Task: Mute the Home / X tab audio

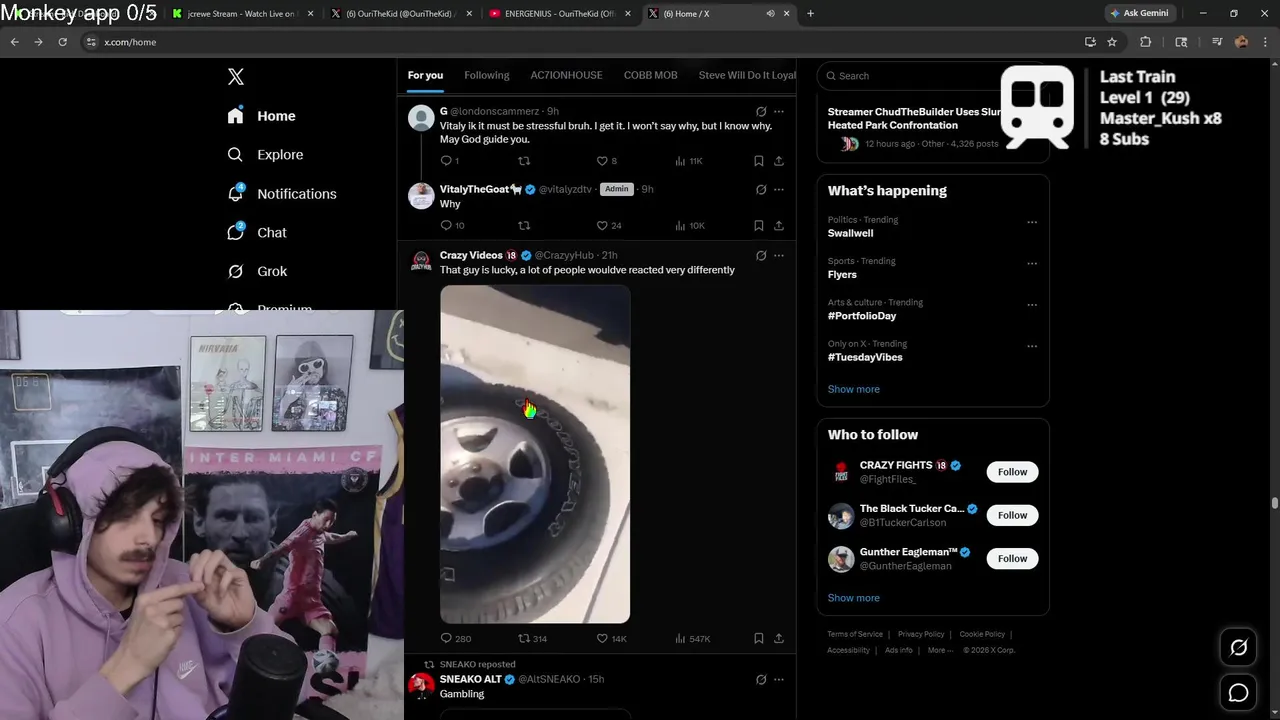Action: (770, 14)
